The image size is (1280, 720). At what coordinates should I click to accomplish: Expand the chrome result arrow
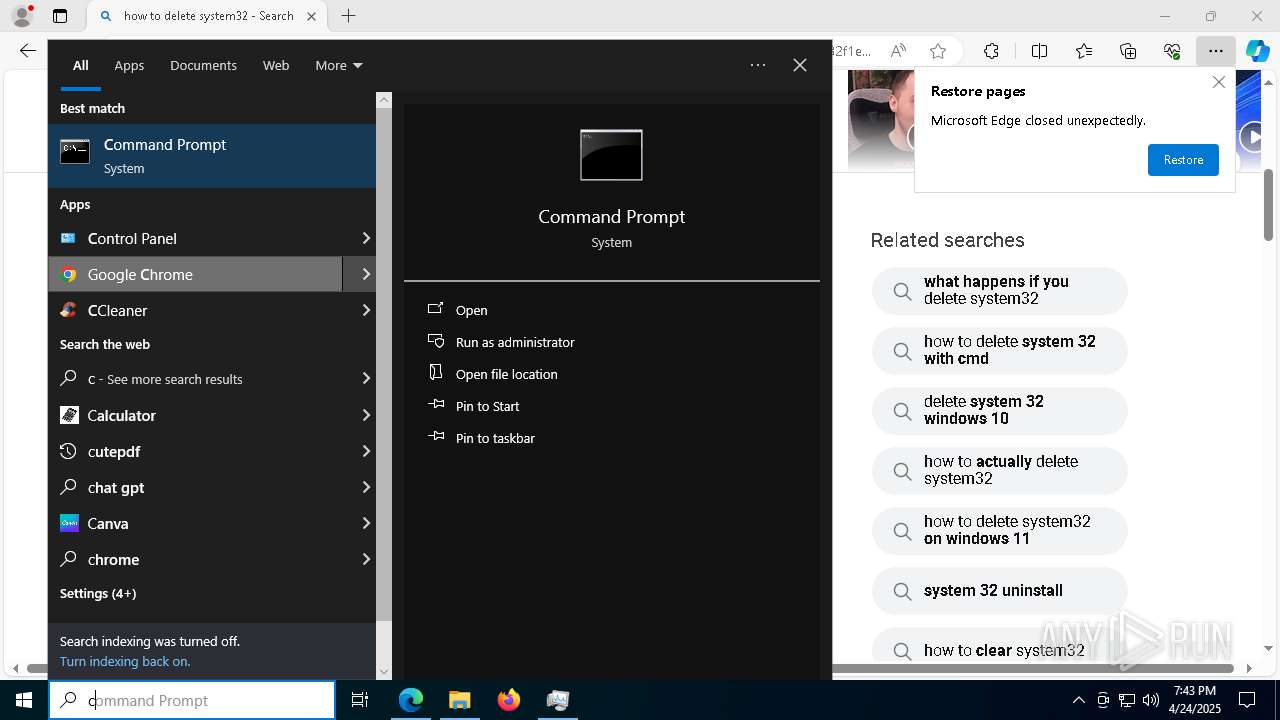[x=366, y=559]
